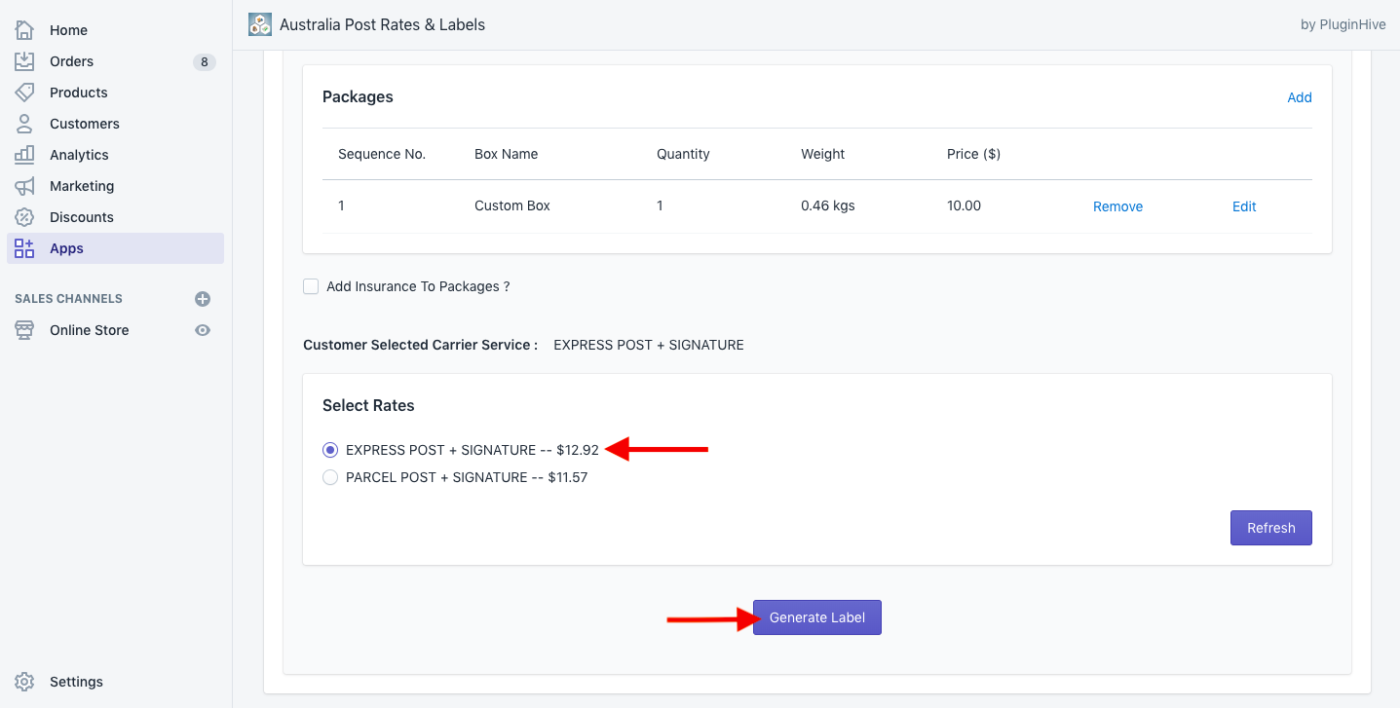The image size is (1400, 708).
Task: Add a sales channel with plus icon
Action: click(203, 299)
